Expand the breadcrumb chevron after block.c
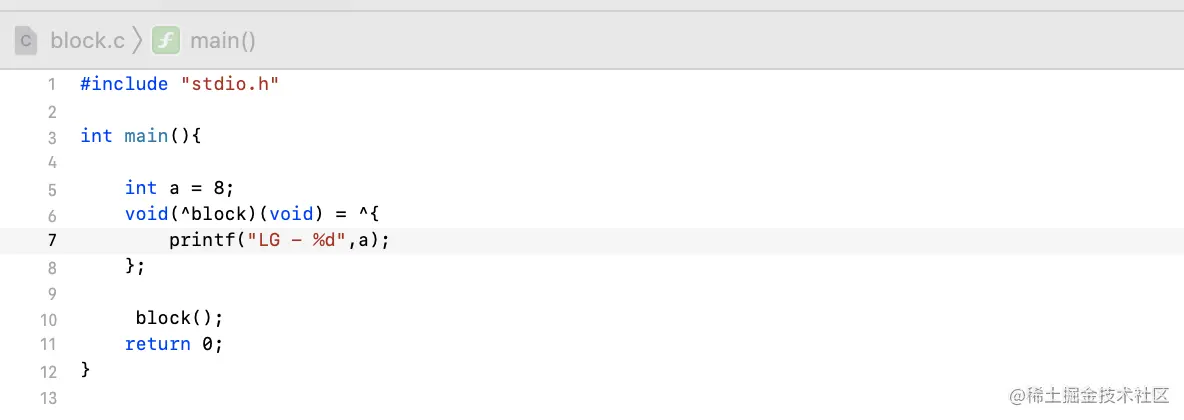1184x420 pixels. (x=138, y=41)
